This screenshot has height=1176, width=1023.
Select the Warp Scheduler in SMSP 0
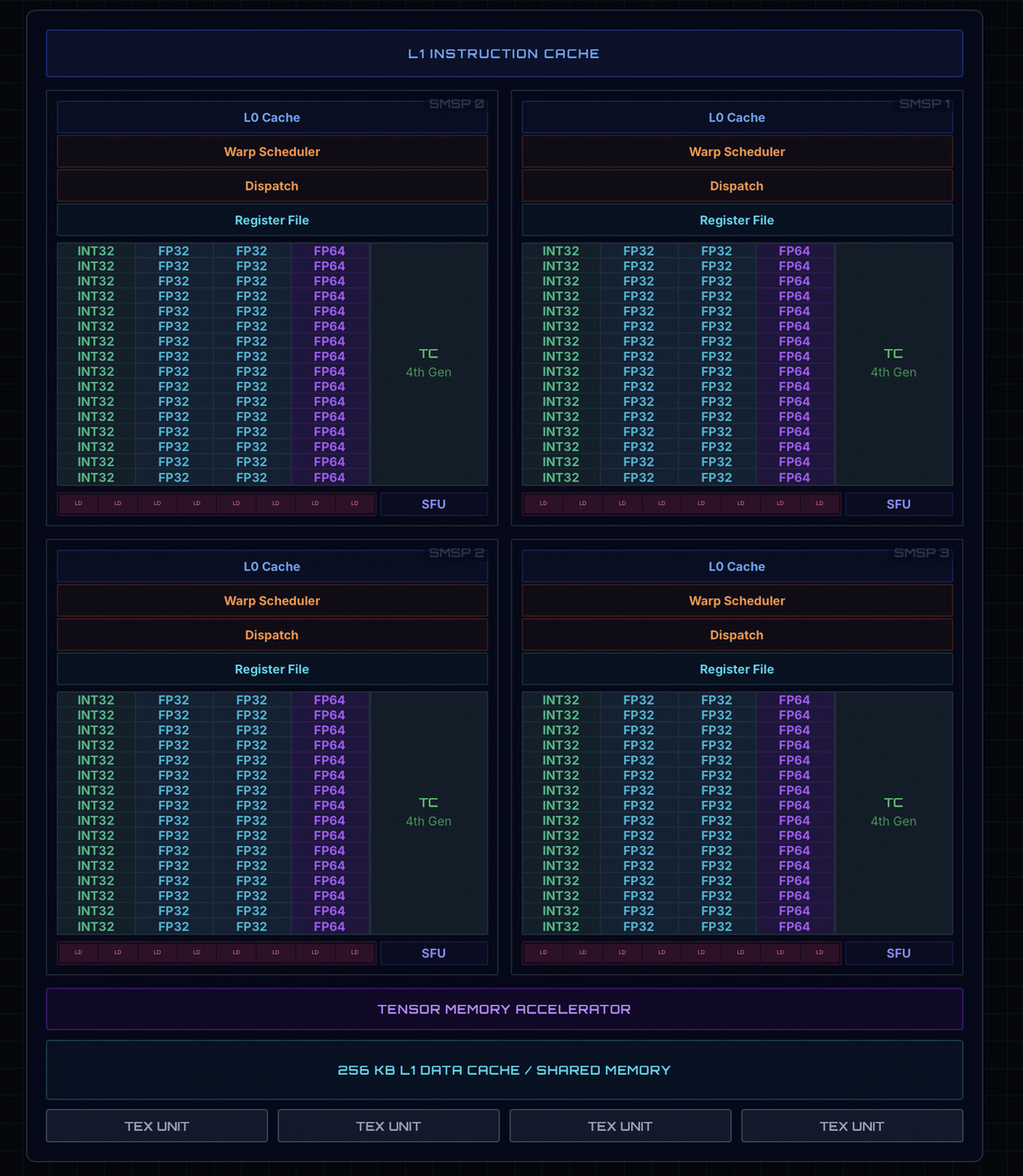[272, 152]
